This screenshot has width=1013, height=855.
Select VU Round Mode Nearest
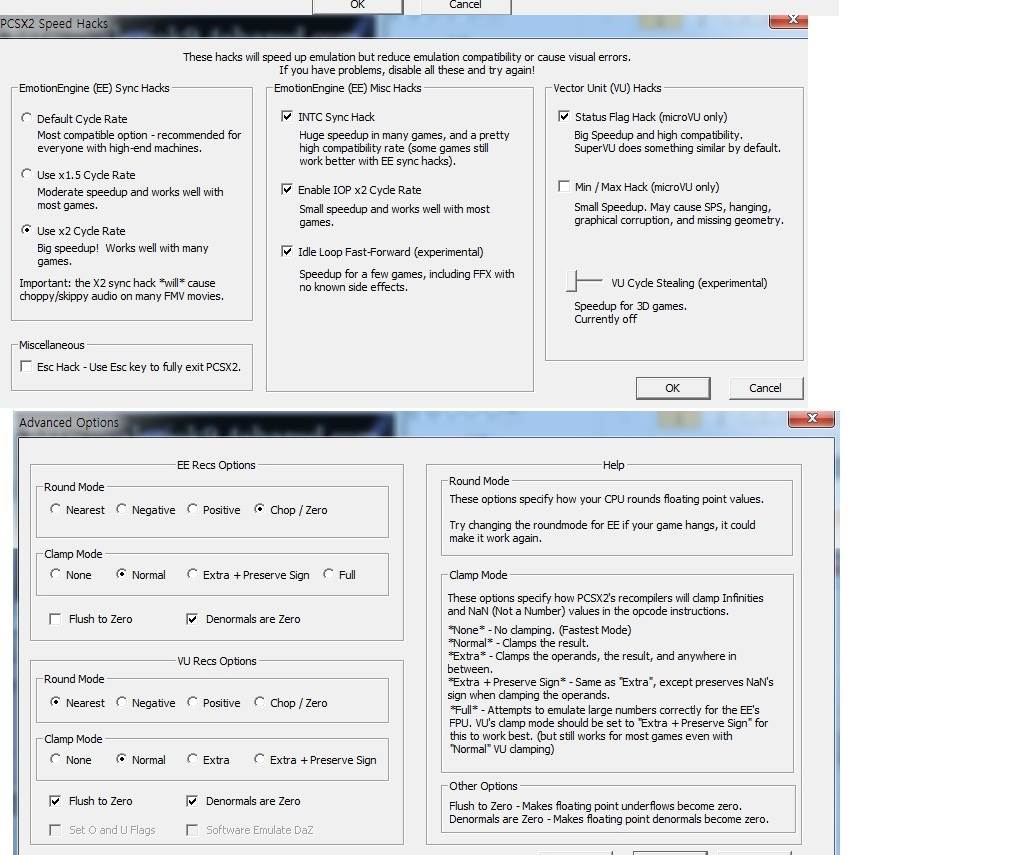pyautogui.click(x=56, y=702)
